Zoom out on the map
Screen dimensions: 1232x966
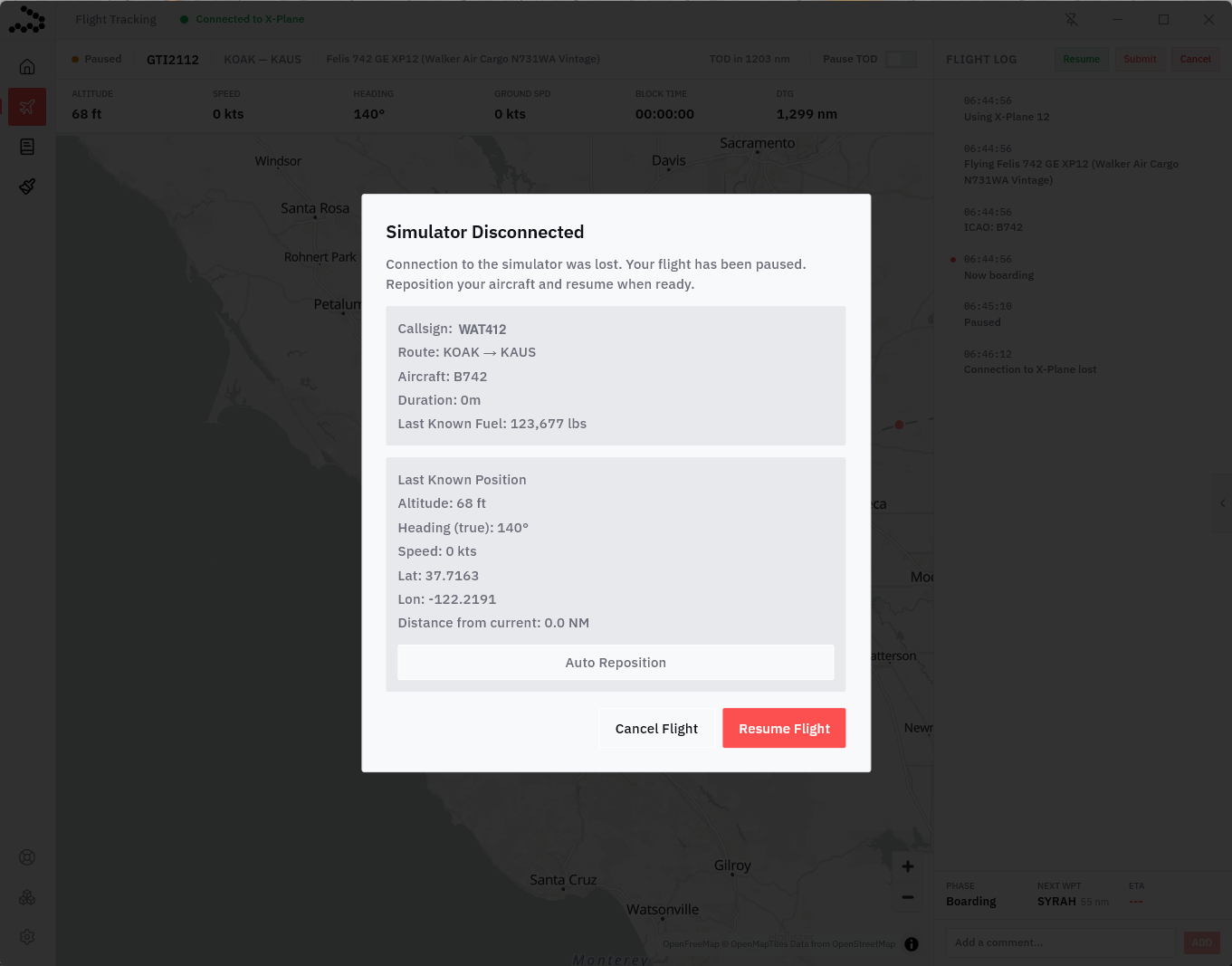[x=908, y=897]
